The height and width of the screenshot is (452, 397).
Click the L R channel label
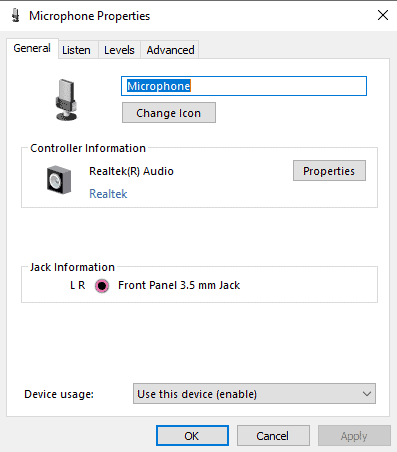(x=78, y=285)
